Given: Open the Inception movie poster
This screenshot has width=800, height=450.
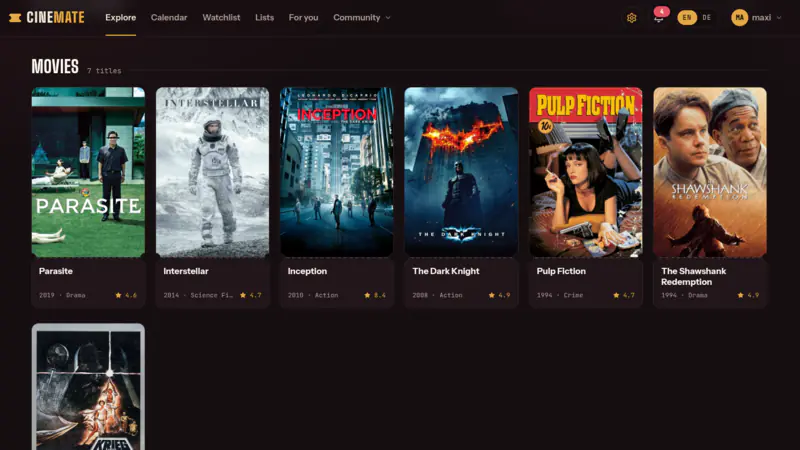Looking at the screenshot, I should tap(337, 172).
